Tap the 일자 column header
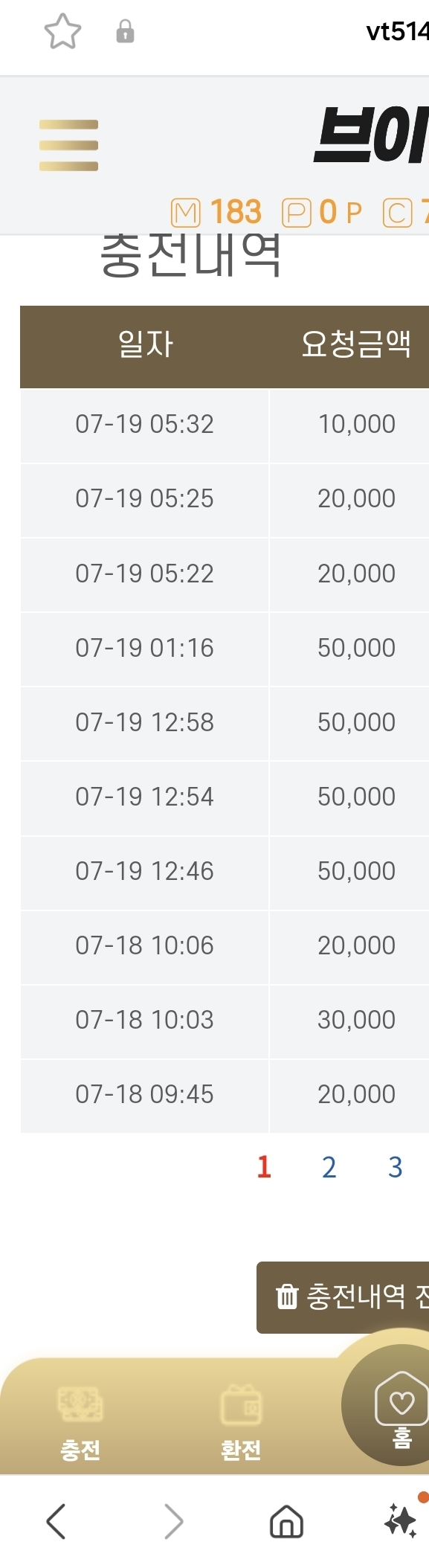 pos(144,344)
